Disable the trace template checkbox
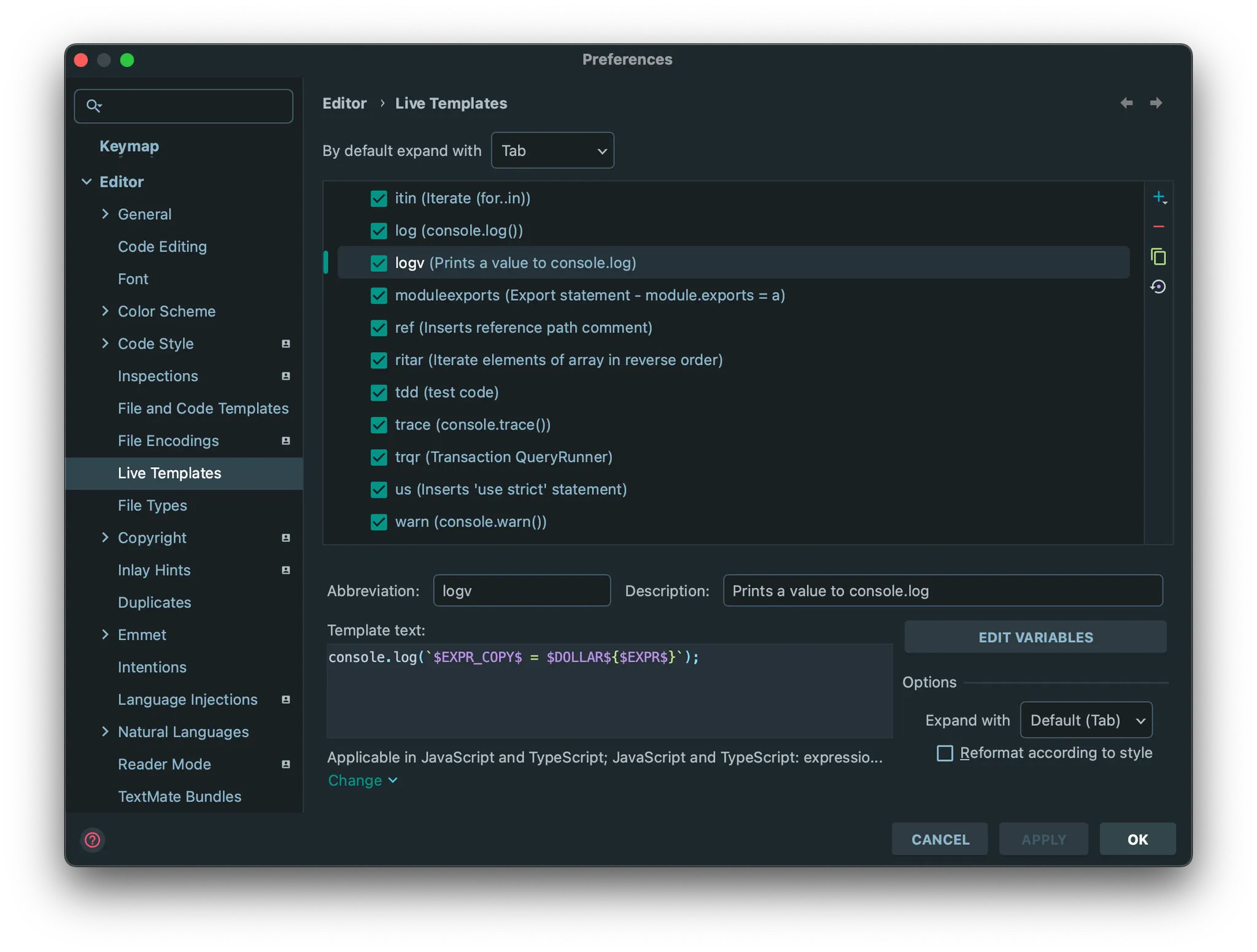Image resolution: width=1257 pixels, height=952 pixels. point(379,425)
